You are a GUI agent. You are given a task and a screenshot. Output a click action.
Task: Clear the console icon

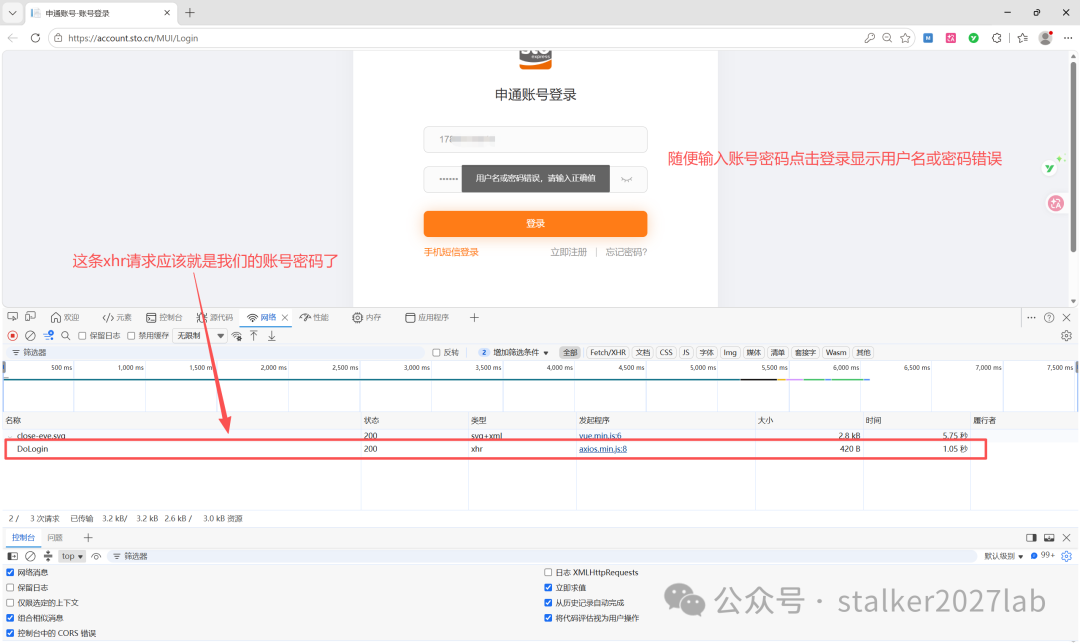[30, 556]
